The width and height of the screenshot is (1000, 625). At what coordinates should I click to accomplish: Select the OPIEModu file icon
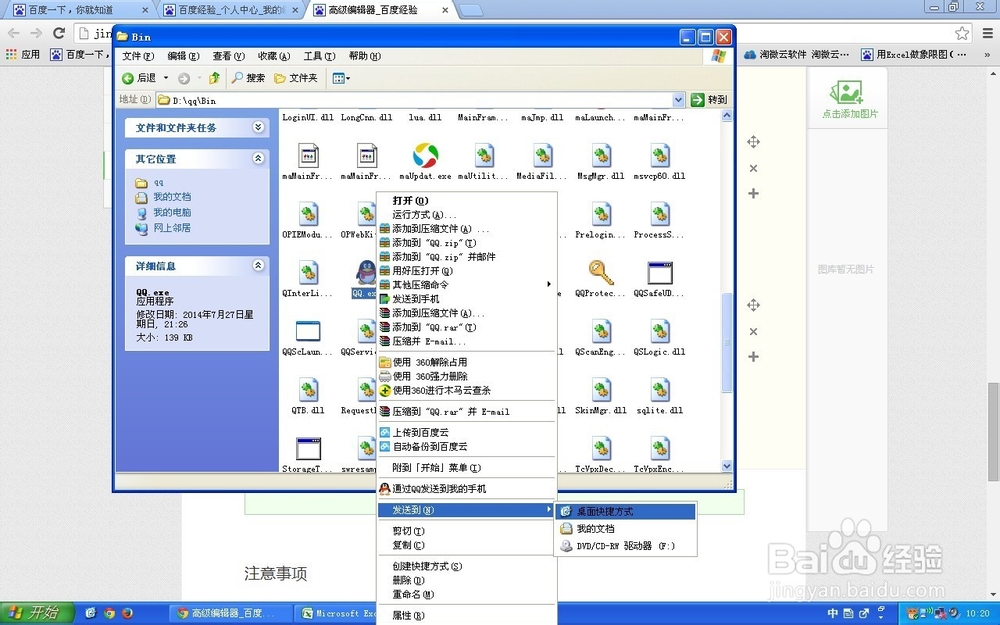point(308,214)
